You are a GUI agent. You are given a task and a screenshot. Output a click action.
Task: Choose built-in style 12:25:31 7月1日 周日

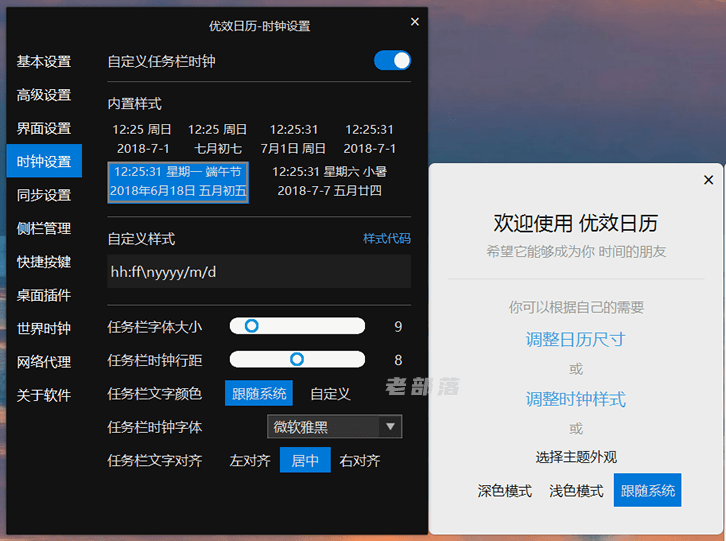pyautogui.click(x=293, y=139)
